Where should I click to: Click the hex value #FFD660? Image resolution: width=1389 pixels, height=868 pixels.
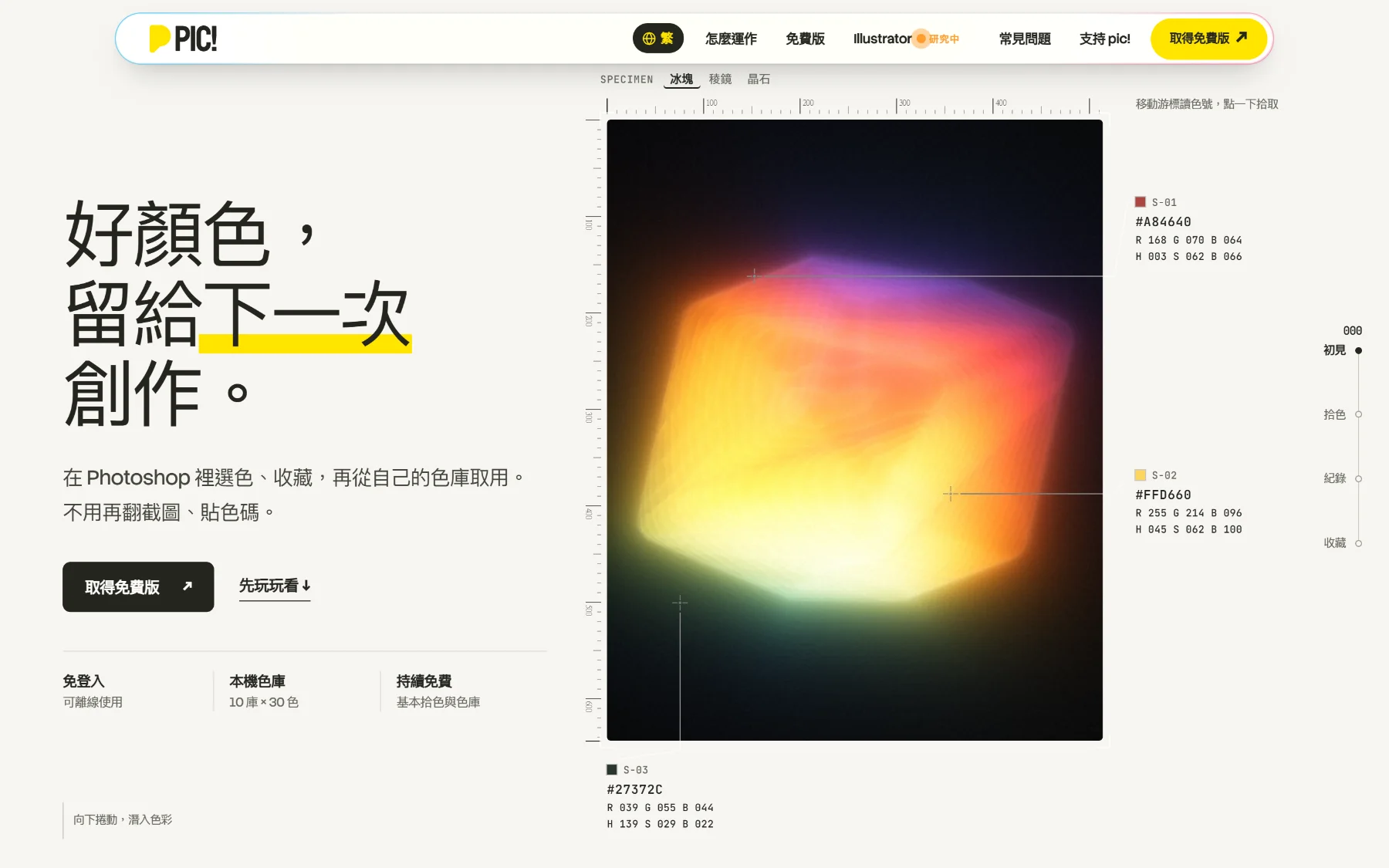point(1163,495)
